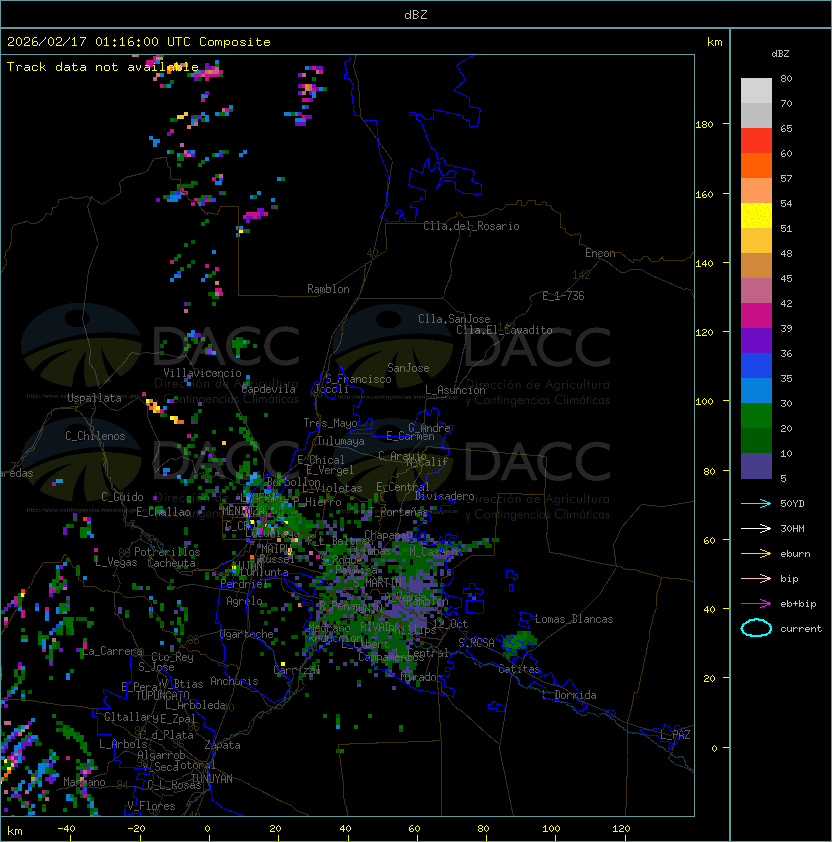The width and height of the screenshot is (832, 842).
Task: Click the 'Track data not available' message
Action: (103, 67)
